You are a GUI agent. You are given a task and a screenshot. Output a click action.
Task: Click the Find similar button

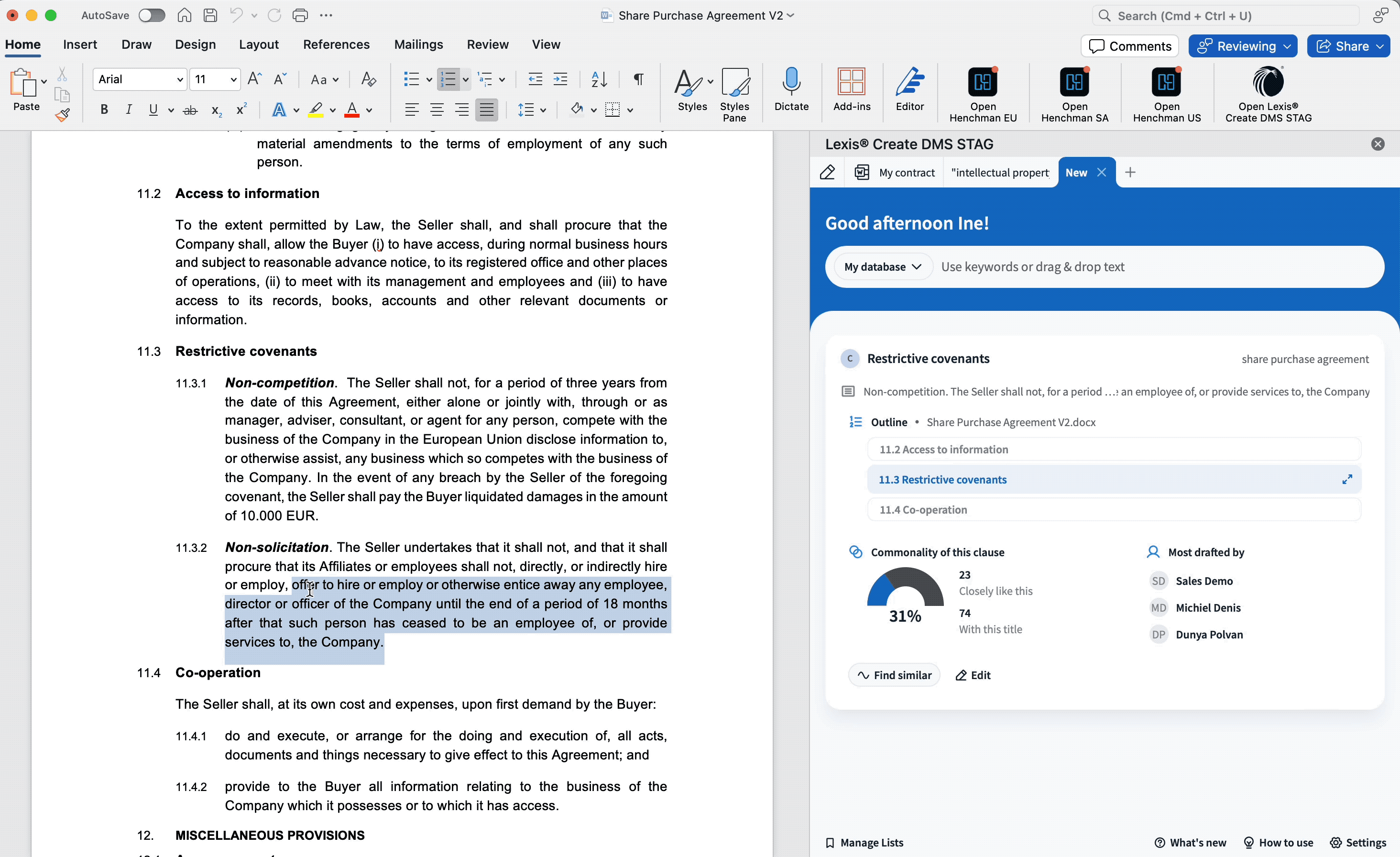[894, 675]
